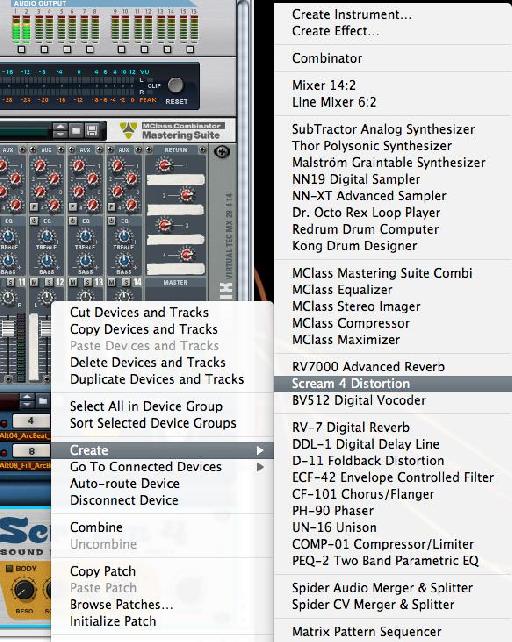Enable EQ on mixer channel 14
Viewport: 512px width, 642px height.
point(111,221)
